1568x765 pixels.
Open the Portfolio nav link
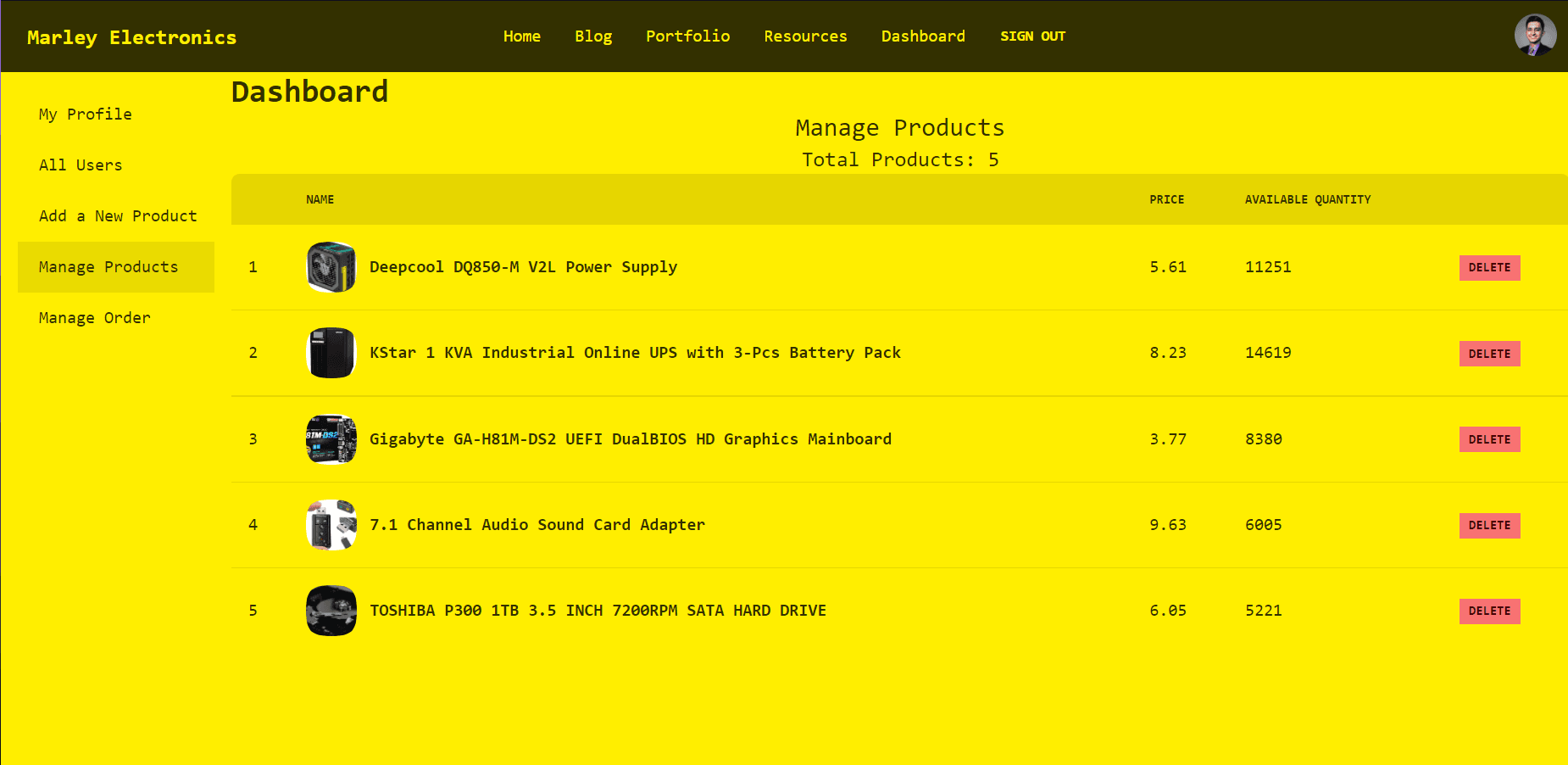(688, 36)
